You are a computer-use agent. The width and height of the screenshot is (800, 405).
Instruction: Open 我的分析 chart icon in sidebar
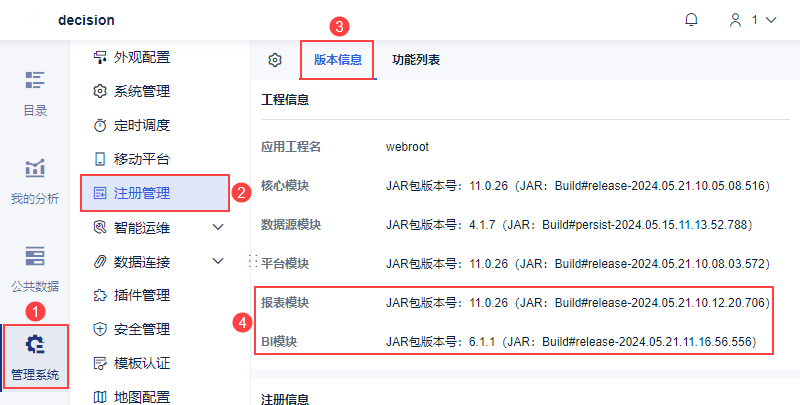tap(35, 168)
